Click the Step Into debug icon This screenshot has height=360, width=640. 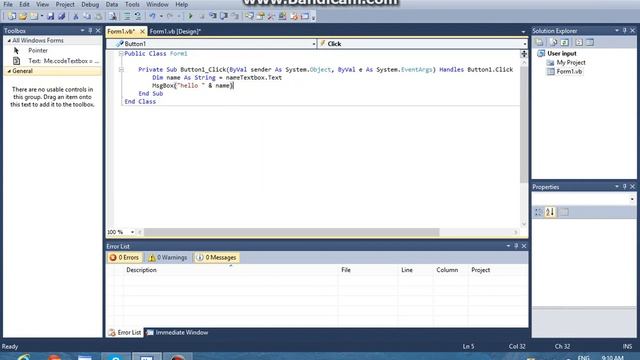(213, 16)
